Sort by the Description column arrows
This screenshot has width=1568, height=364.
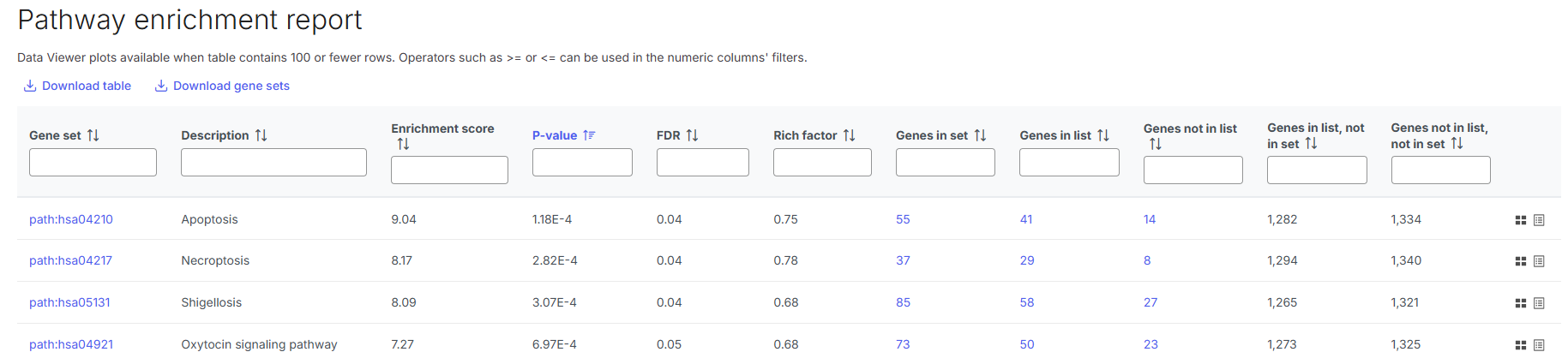tap(261, 135)
